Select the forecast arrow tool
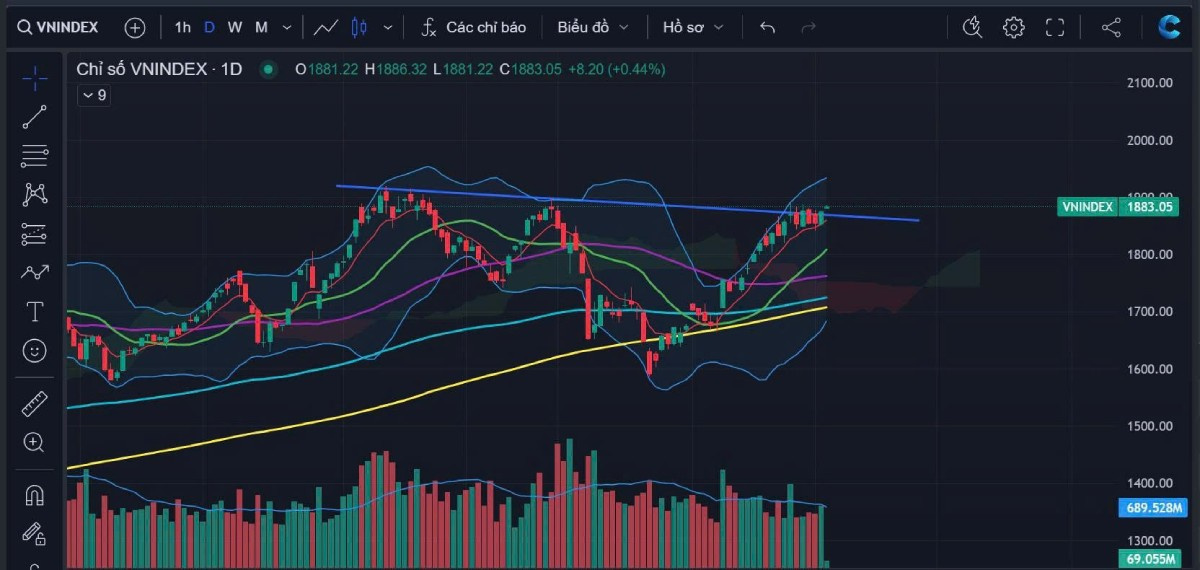 click(x=34, y=272)
